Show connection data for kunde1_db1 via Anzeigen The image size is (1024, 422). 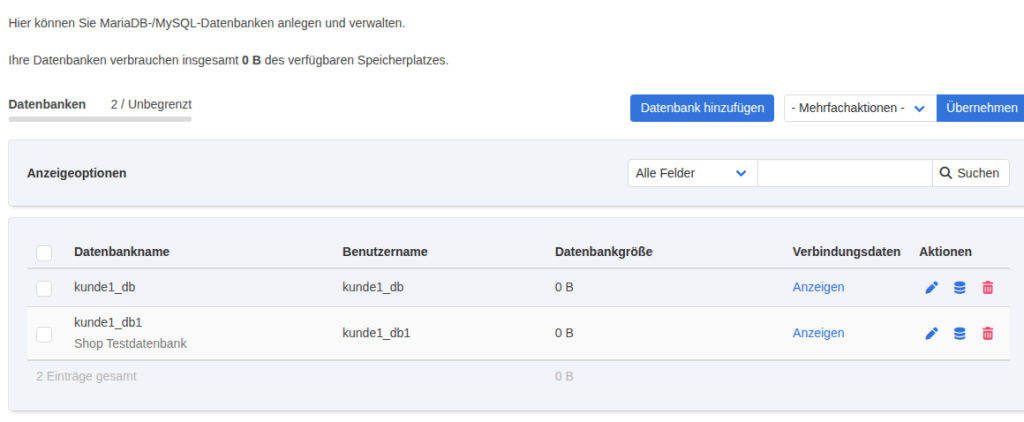click(x=818, y=333)
